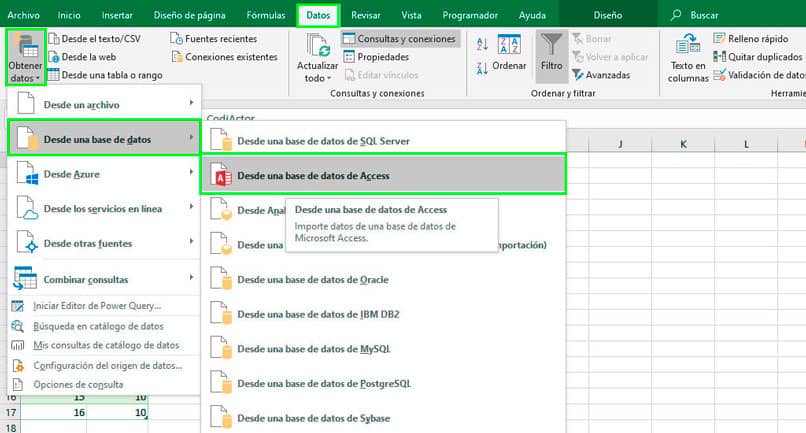Open Configuración del origen de datos
The image size is (806, 433).
[104, 366]
